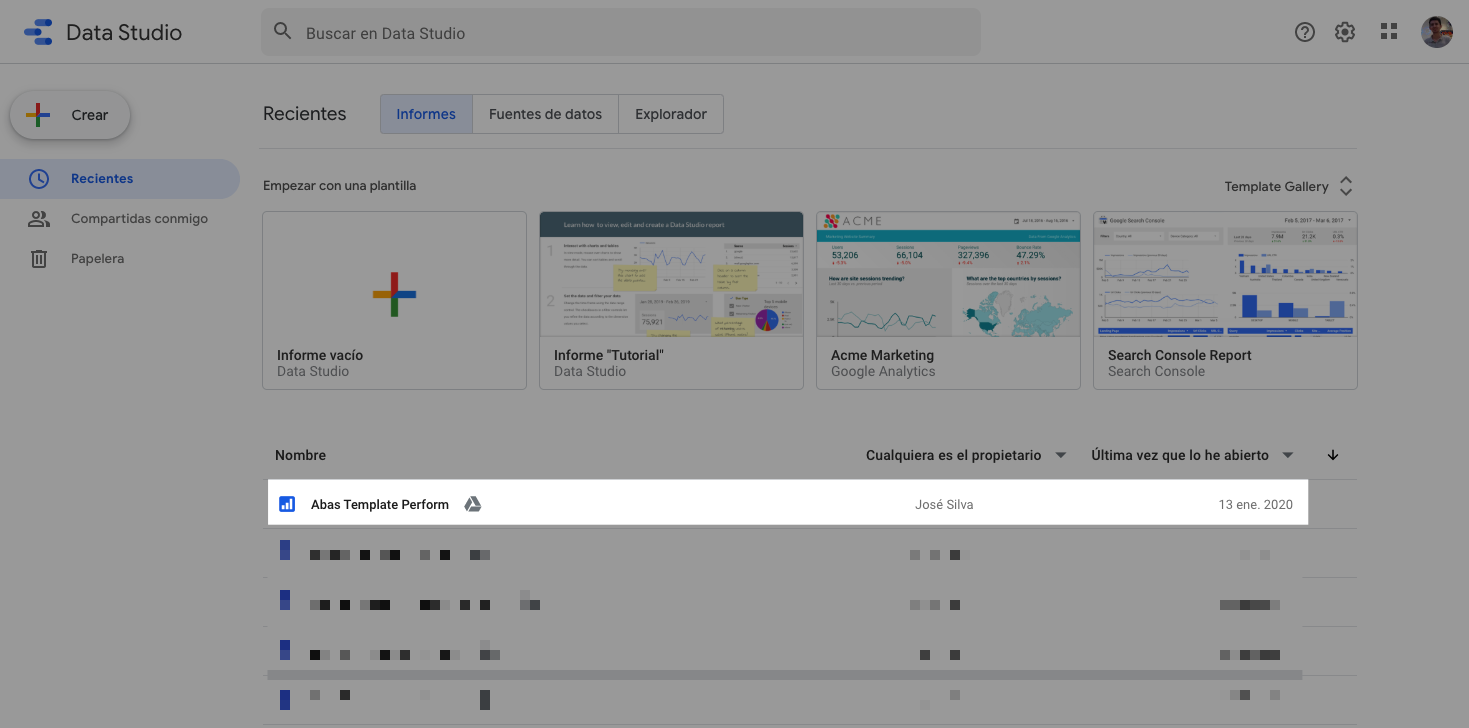Open the Google apps grid icon
Image resolution: width=1469 pixels, height=728 pixels.
(x=1388, y=32)
